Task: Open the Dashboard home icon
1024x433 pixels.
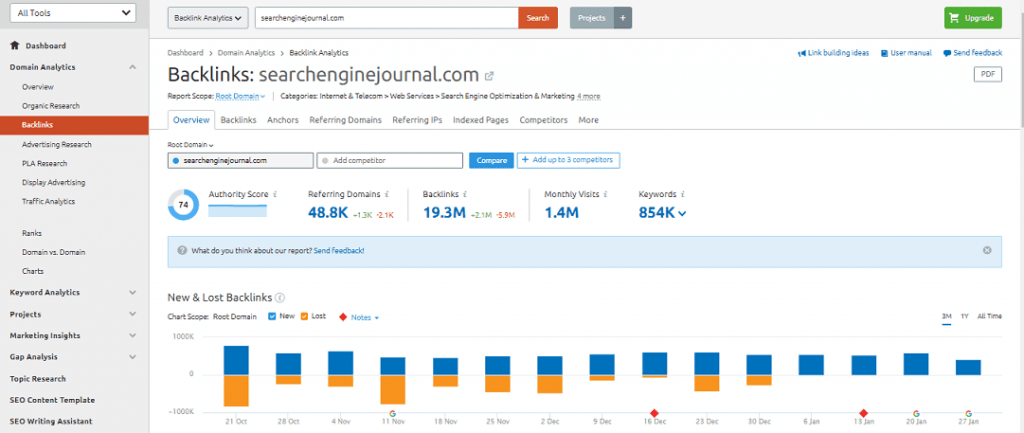Action: coord(14,46)
